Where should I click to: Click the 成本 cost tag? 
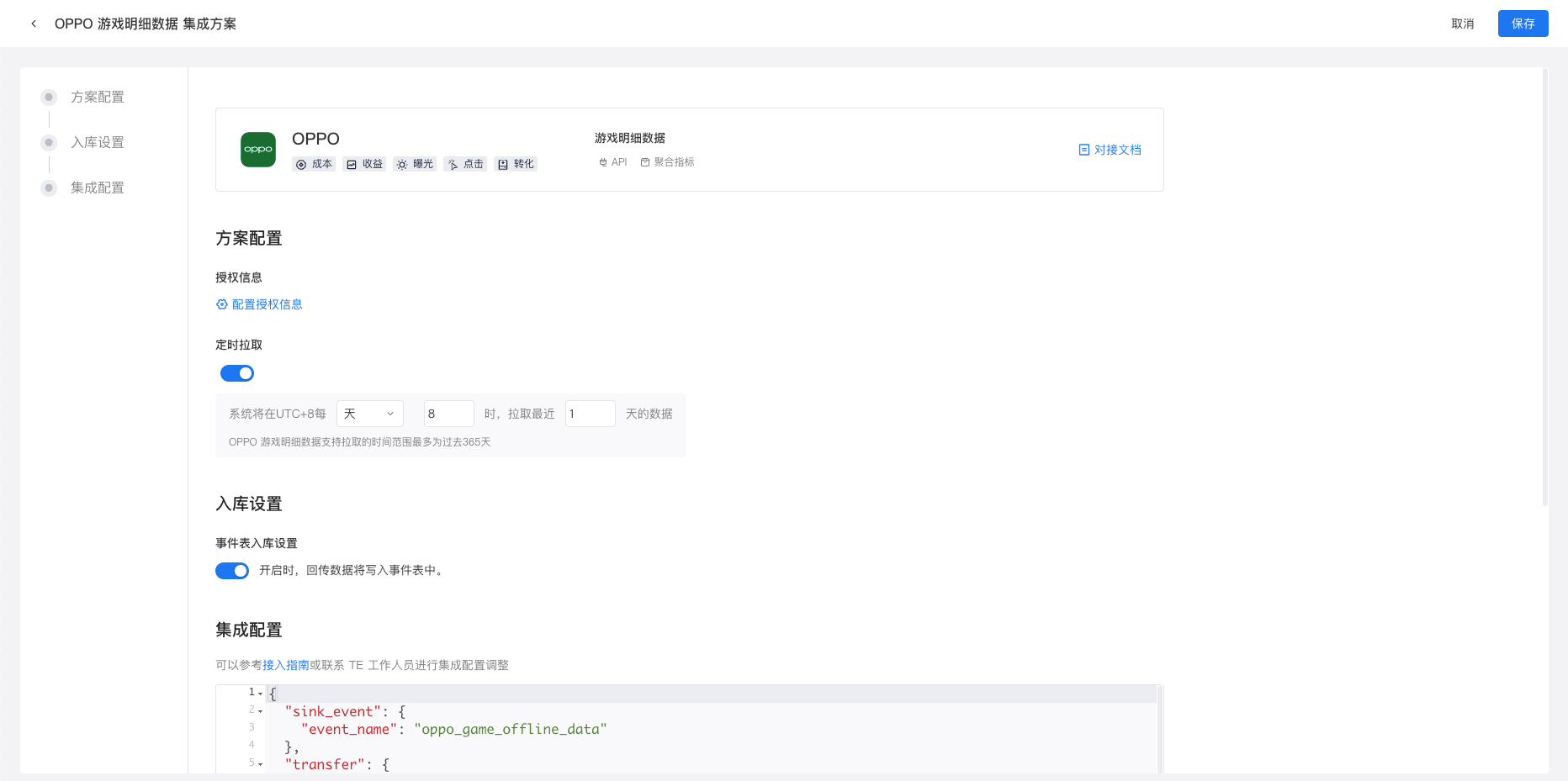pyautogui.click(x=314, y=164)
